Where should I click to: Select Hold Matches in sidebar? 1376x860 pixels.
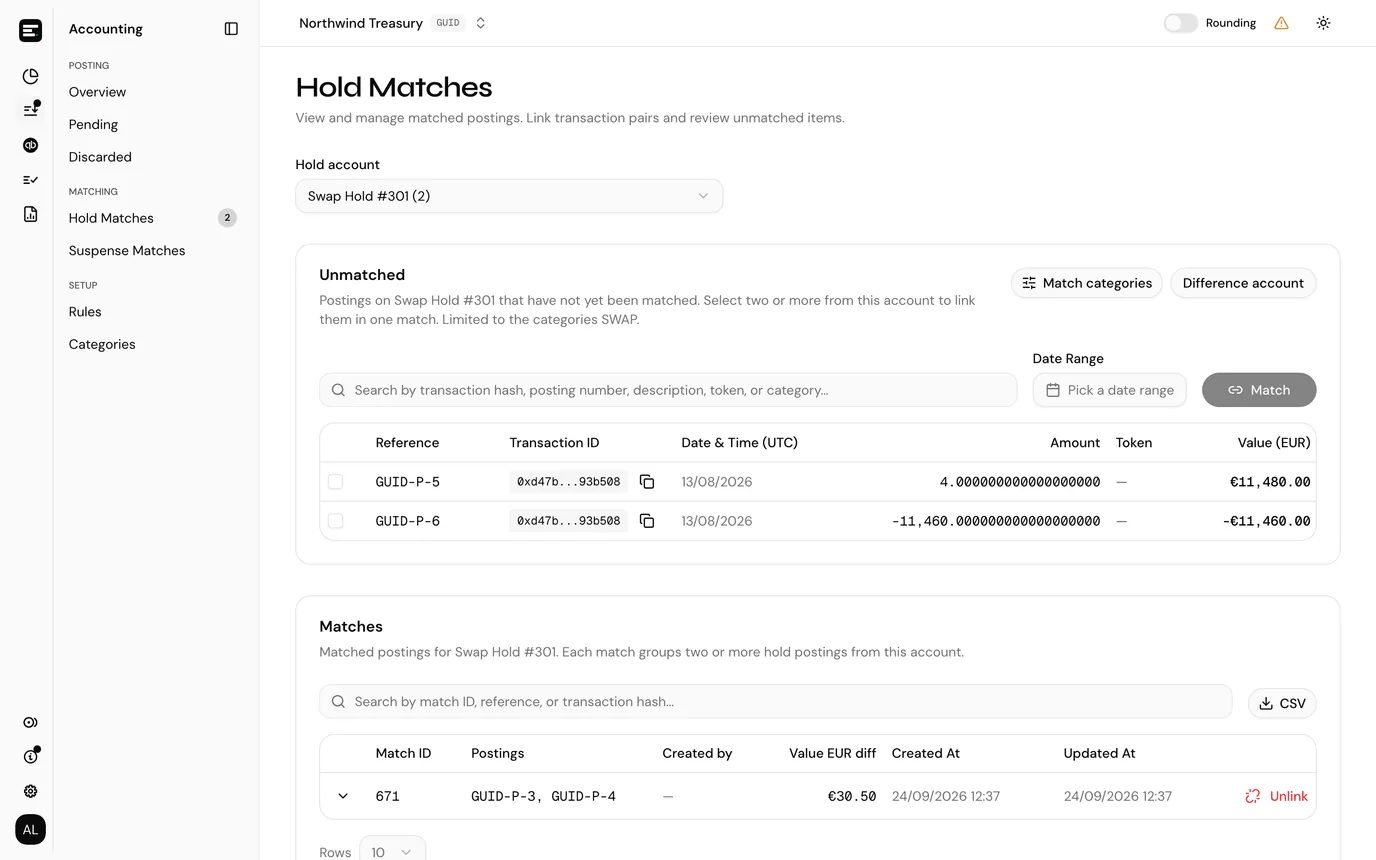point(111,218)
